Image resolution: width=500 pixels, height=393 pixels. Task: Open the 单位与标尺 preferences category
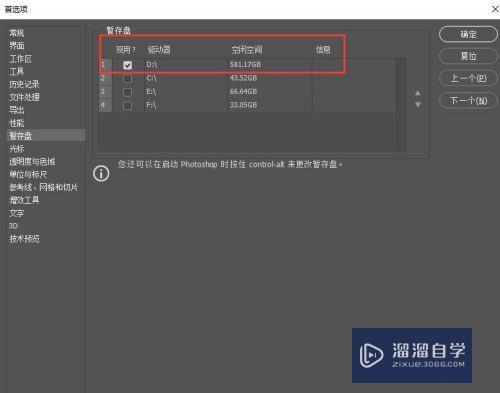pyautogui.click(x=28, y=174)
